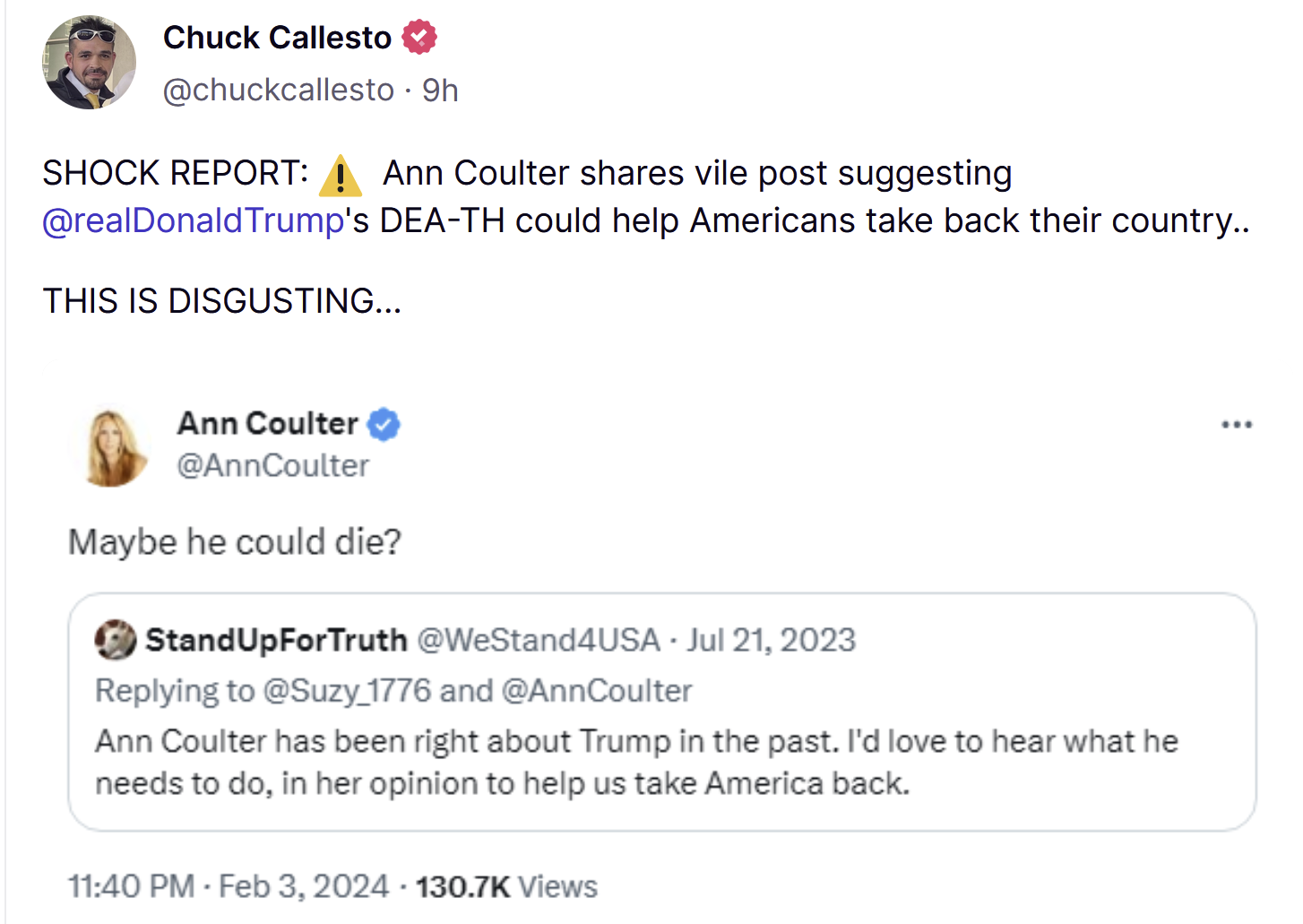
Task: Open Chuck Callesto's profile picture
Action: pos(89,63)
